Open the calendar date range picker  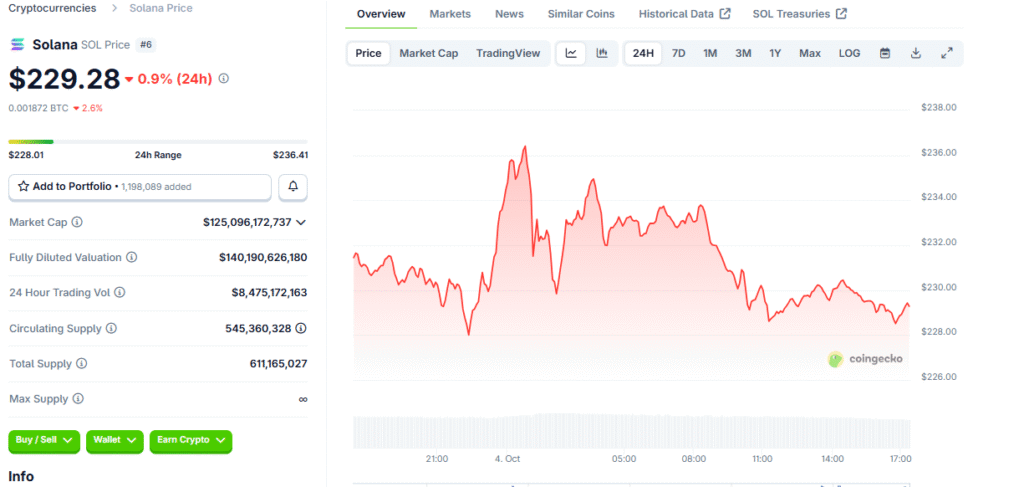point(884,53)
